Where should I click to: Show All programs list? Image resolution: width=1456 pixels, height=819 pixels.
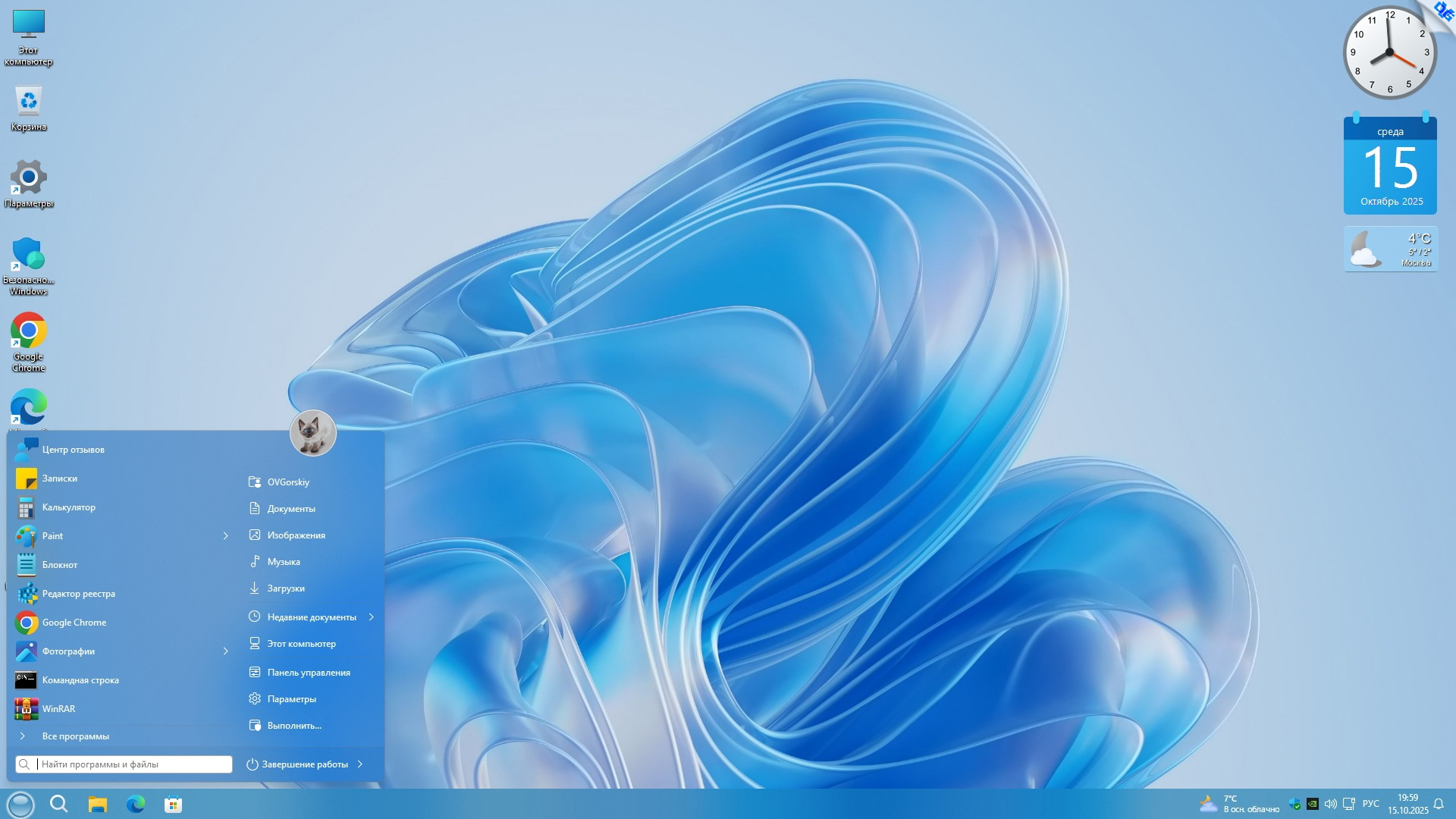[75, 736]
